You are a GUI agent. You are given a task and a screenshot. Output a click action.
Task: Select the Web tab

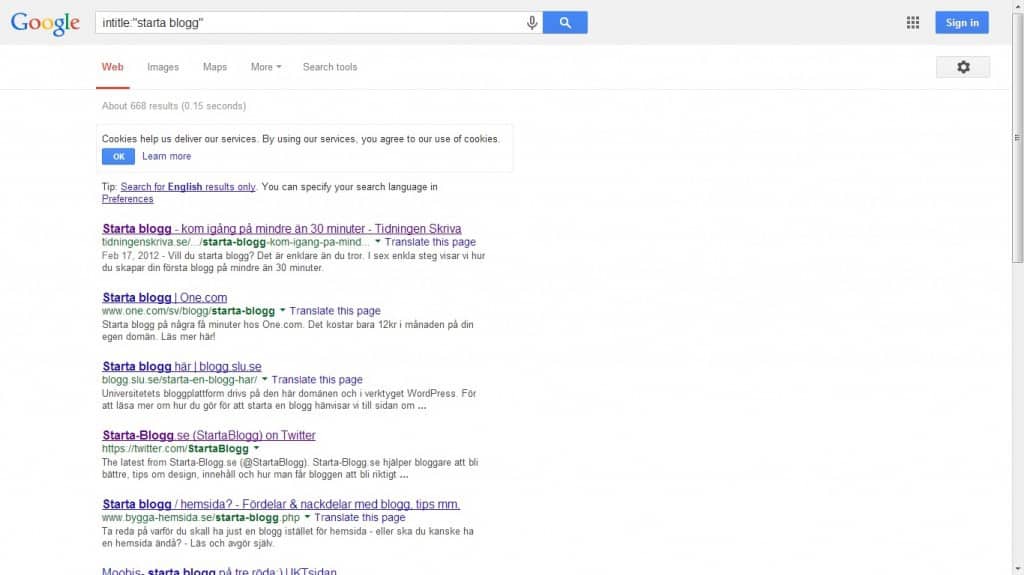tap(112, 67)
